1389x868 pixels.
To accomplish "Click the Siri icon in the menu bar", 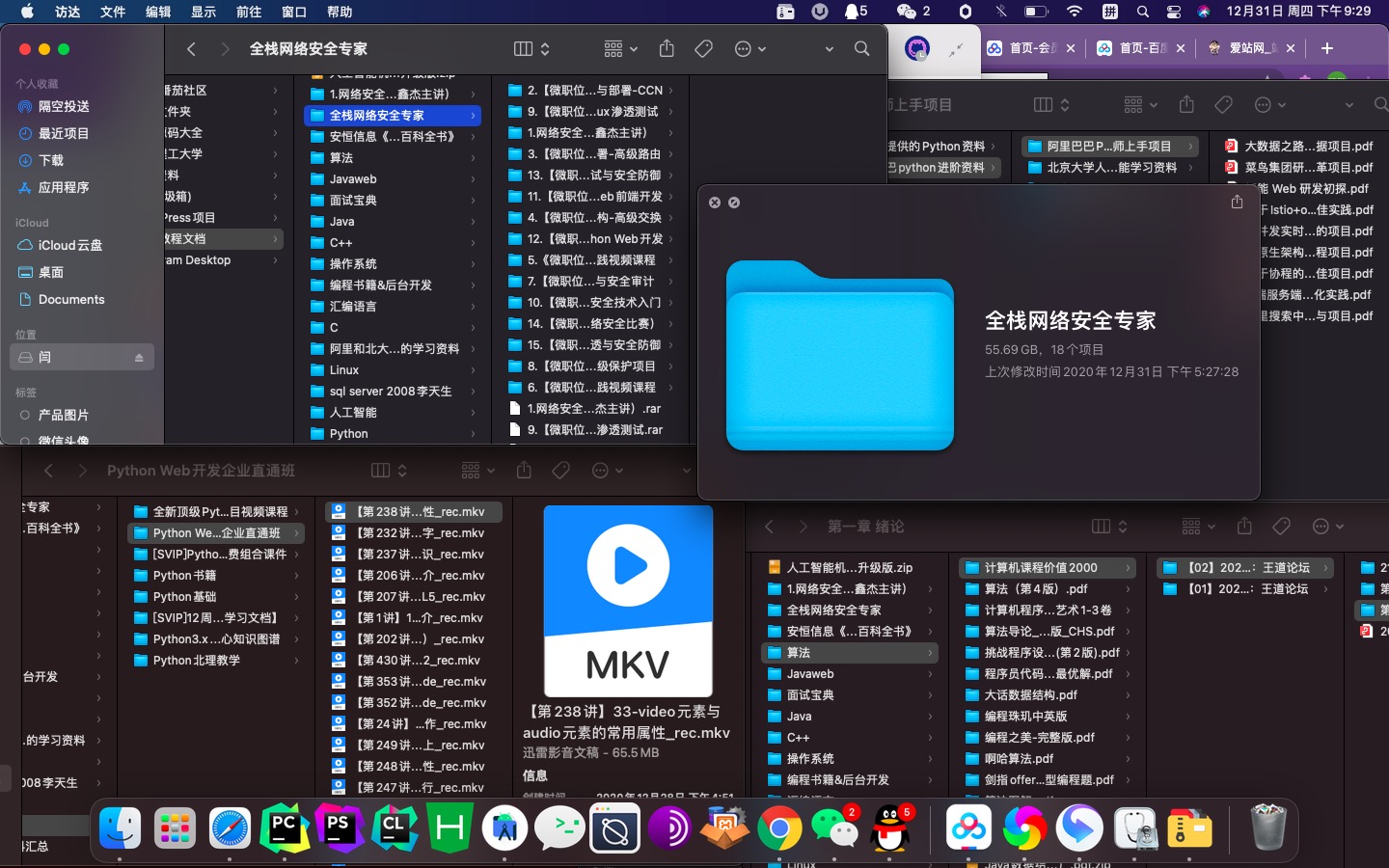I will click(1204, 12).
